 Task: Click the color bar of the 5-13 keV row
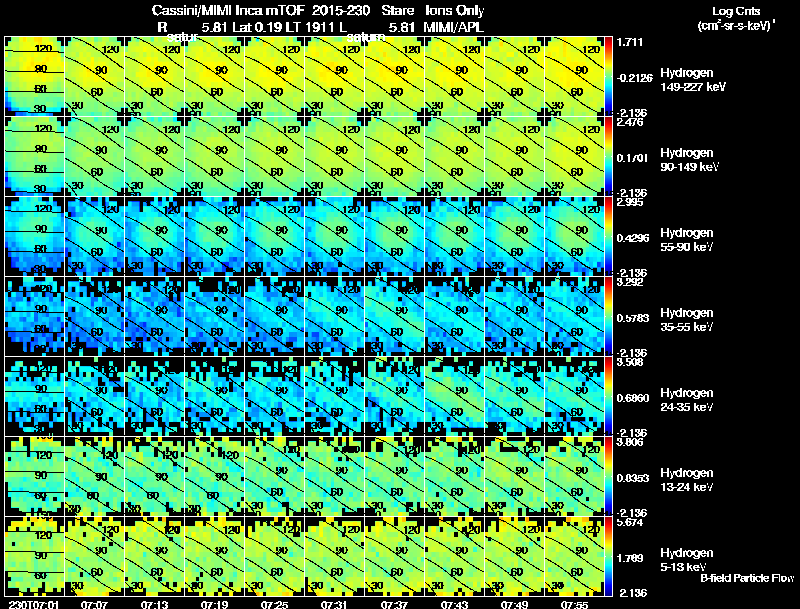click(608, 556)
